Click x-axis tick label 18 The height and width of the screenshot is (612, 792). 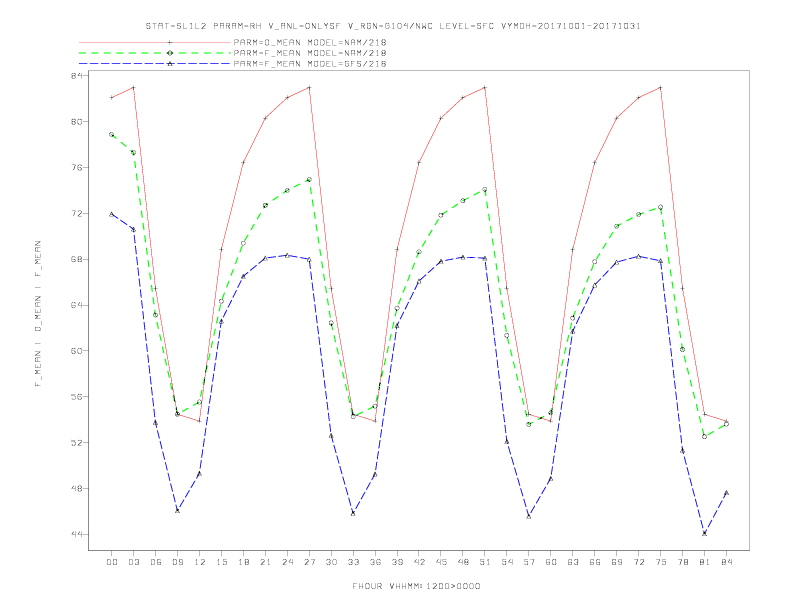pos(243,562)
